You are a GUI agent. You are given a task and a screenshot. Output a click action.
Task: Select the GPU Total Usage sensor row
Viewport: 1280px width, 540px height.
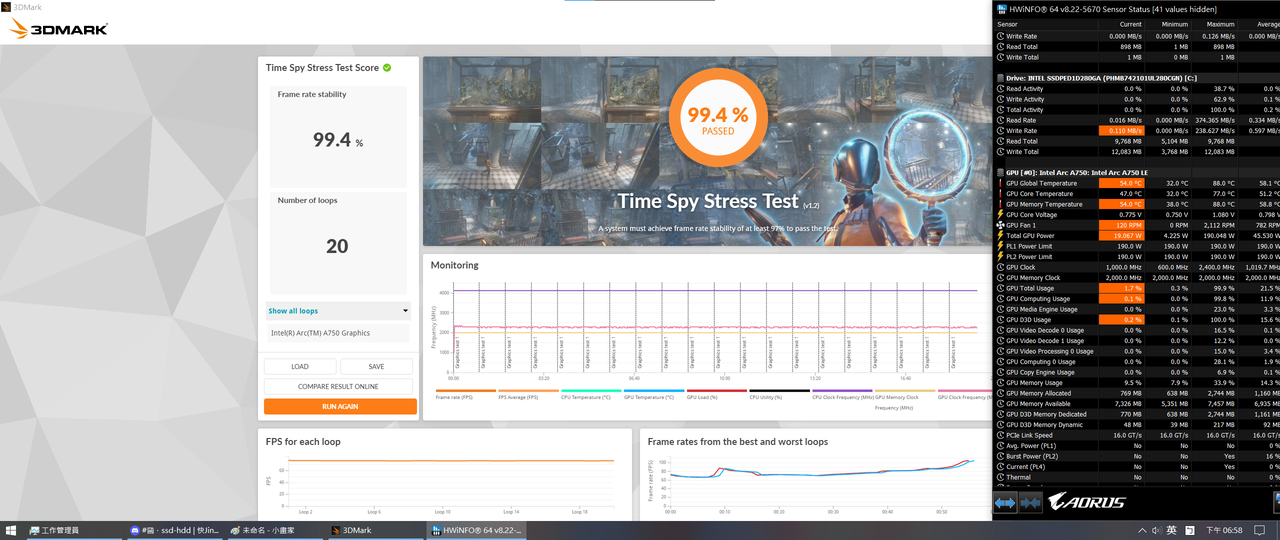[1138, 288]
